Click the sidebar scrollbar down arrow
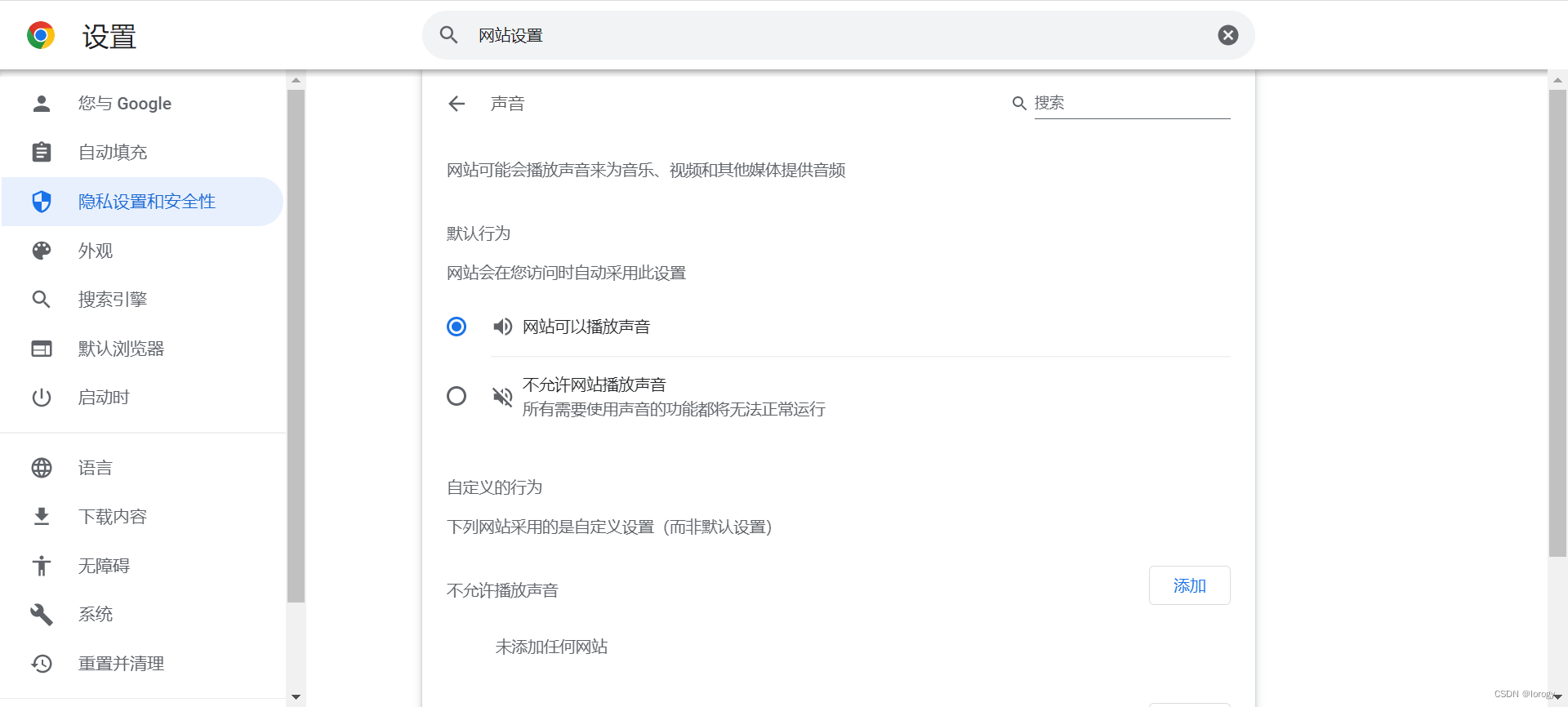The height and width of the screenshot is (707, 1568). (296, 697)
